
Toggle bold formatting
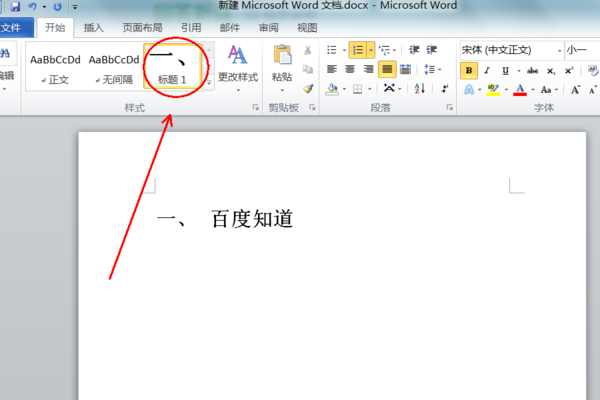pyautogui.click(x=469, y=71)
